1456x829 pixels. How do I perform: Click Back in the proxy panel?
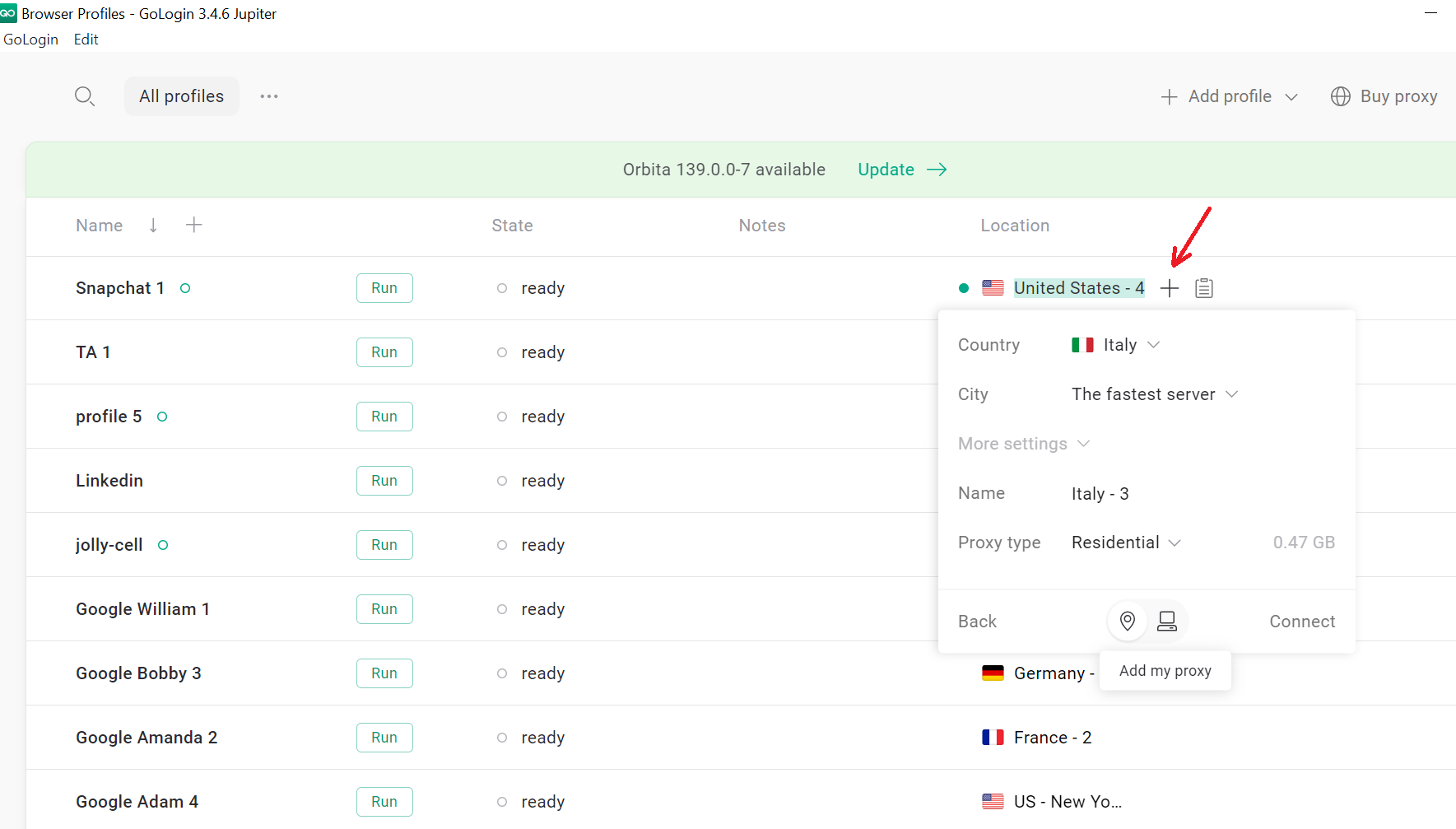[977, 622]
